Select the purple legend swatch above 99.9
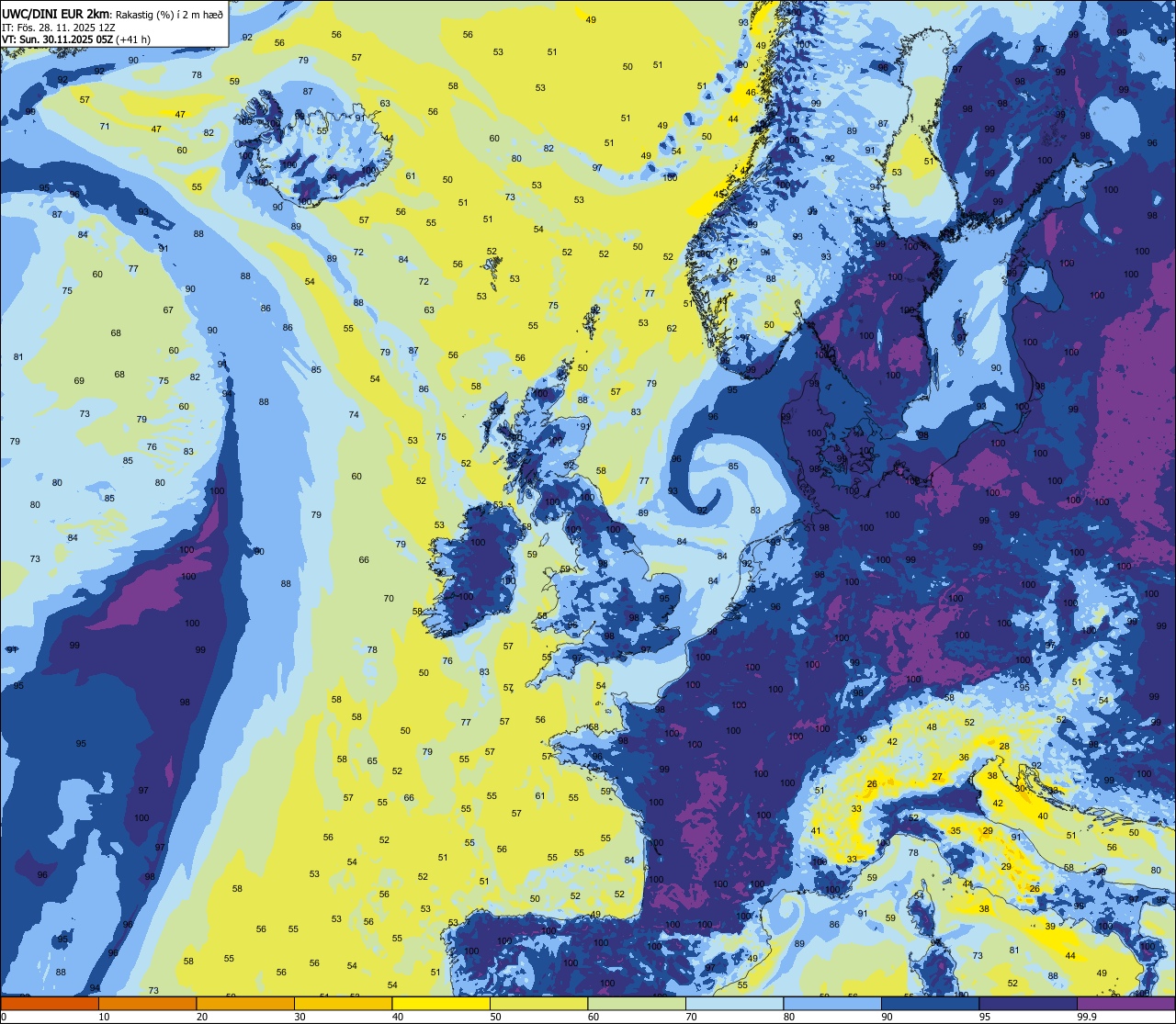 coord(1125,1003)
